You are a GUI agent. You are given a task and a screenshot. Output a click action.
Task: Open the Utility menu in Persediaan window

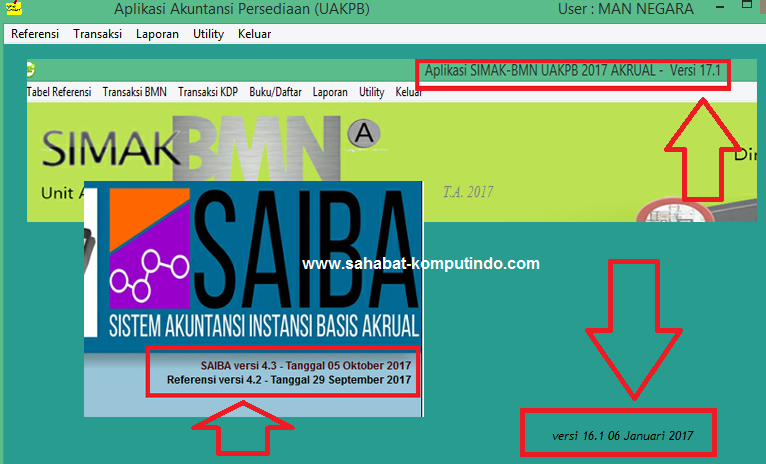click(x=208, y=34)
